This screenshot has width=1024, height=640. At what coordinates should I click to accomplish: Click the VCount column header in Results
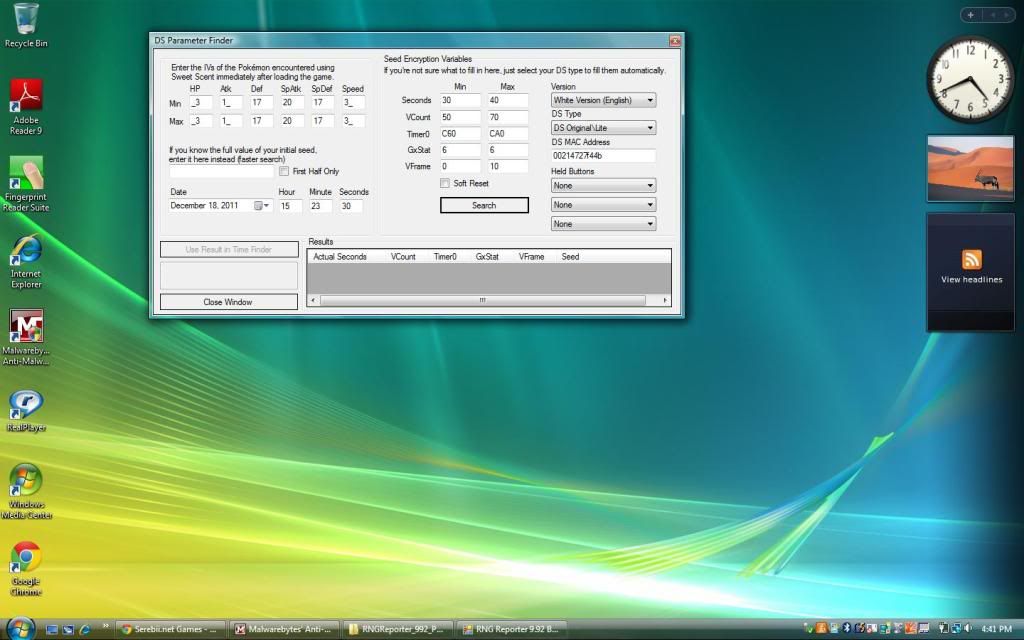tap(403, 257)
